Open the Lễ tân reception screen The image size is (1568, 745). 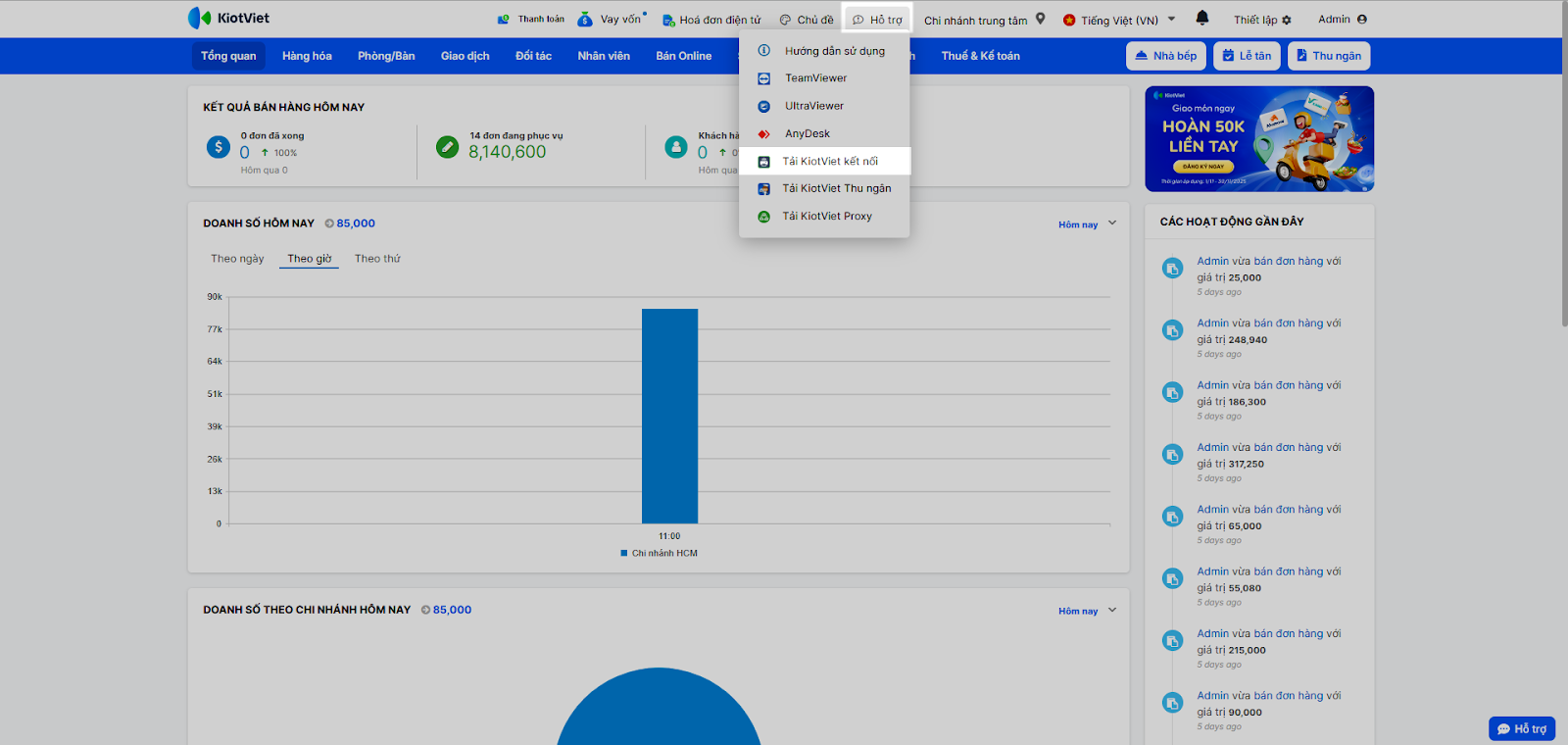1247,56
